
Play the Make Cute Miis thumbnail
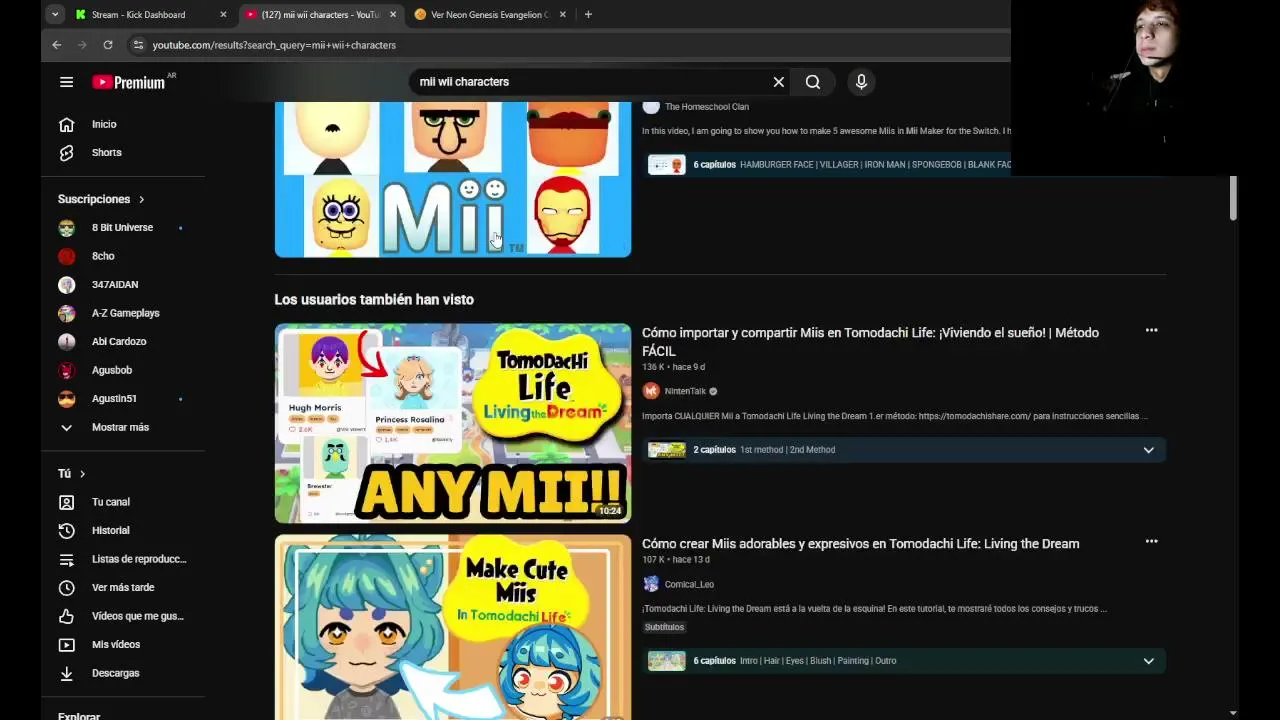pos(453,627)
